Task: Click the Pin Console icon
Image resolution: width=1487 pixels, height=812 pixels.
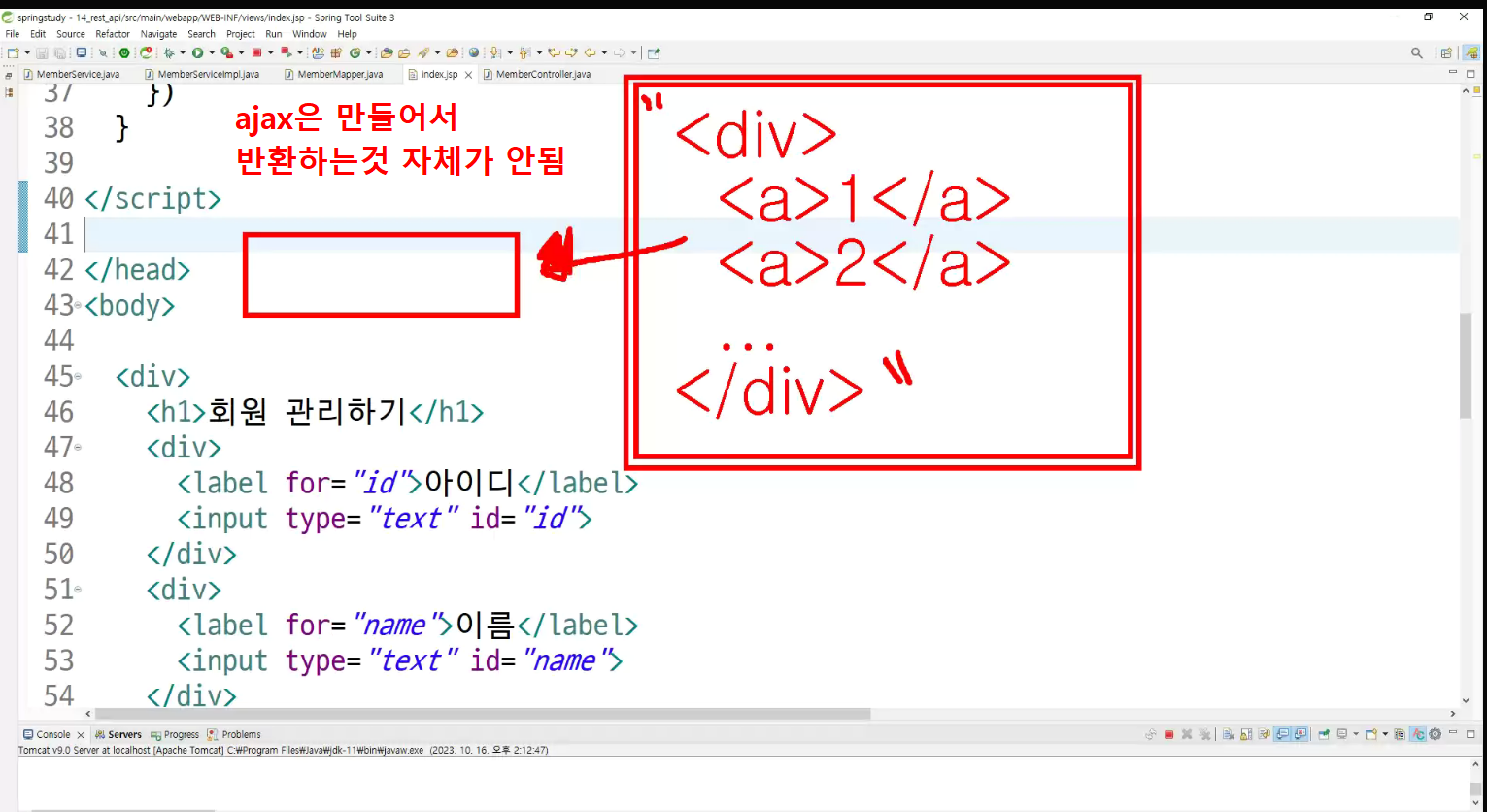Action: 1324,735
